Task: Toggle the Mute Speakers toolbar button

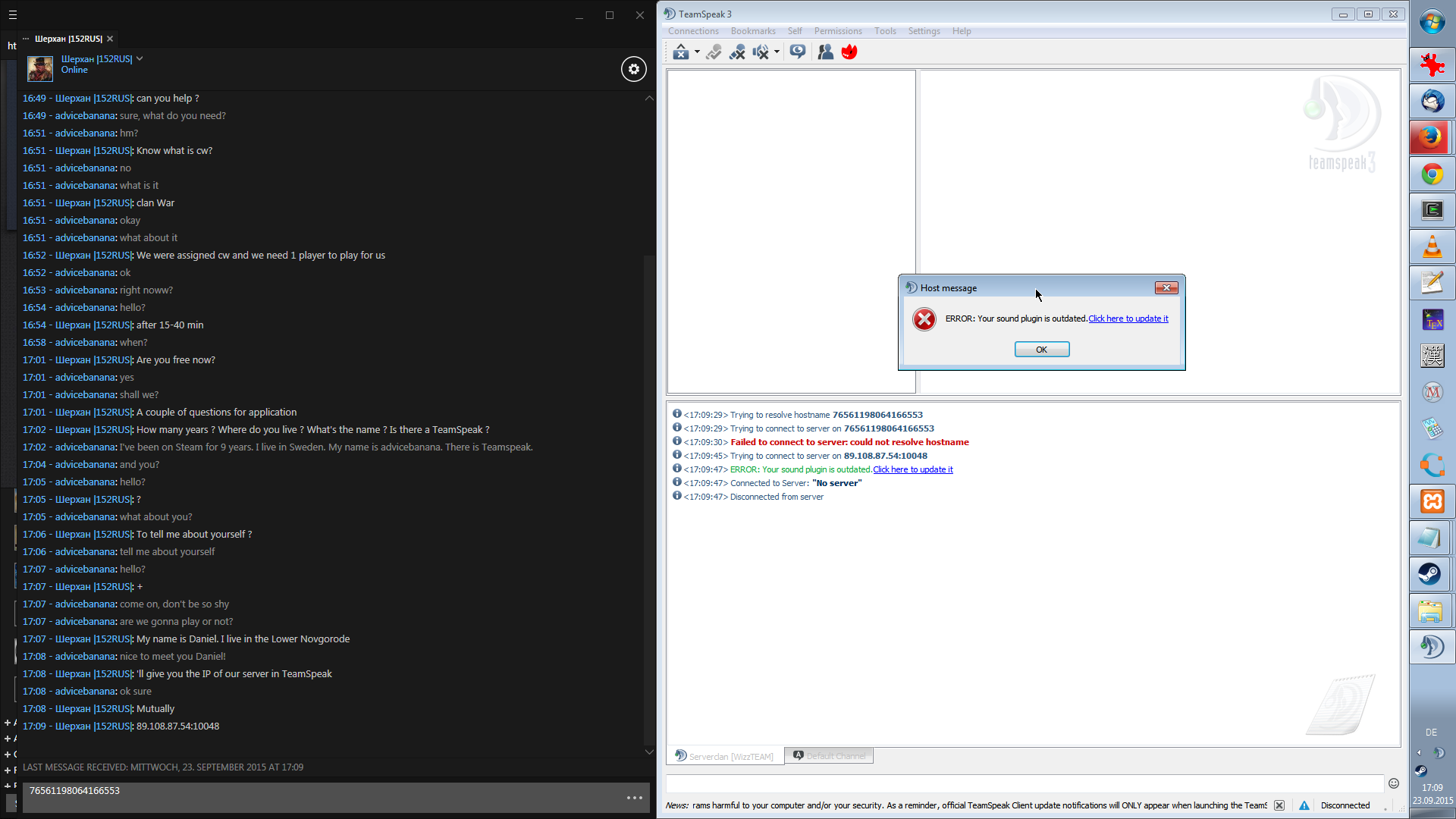Action: coord(760,52)
